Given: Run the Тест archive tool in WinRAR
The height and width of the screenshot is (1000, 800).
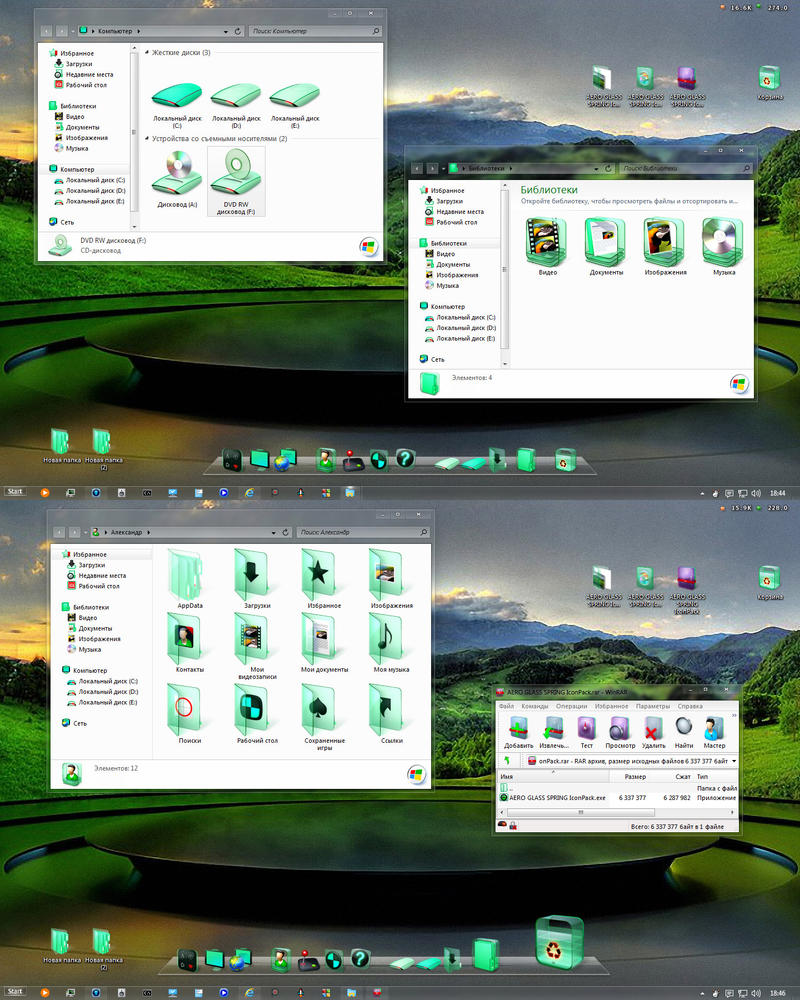Looking at the screenshot, I should (586, 730).
